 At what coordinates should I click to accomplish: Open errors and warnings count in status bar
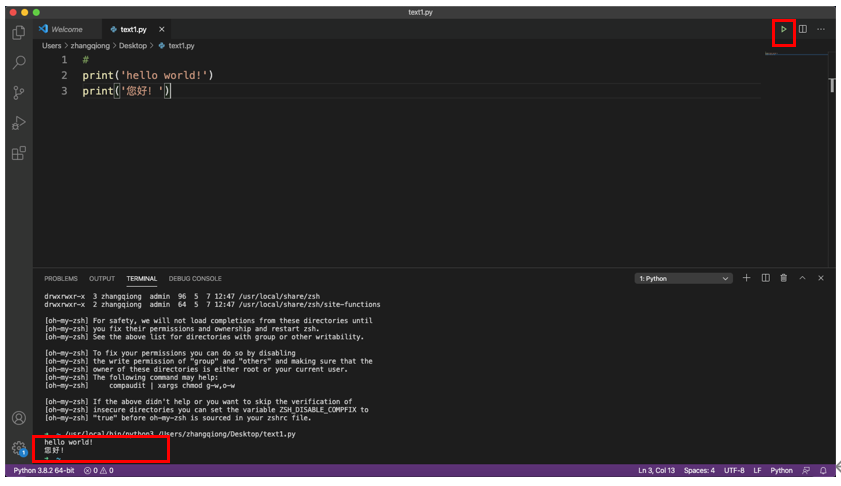(99, 470)
